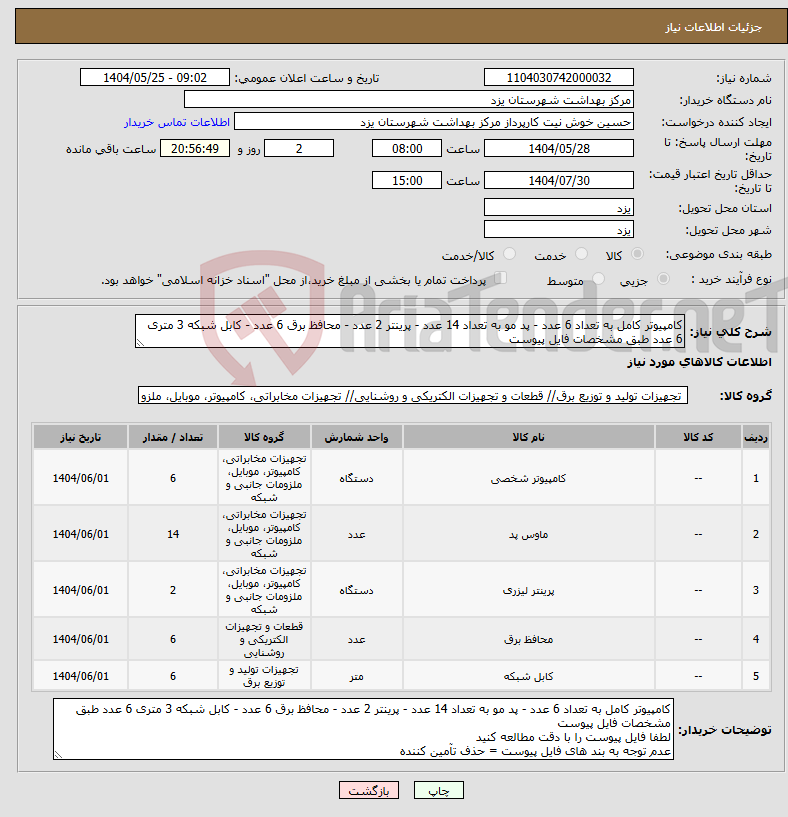Image resolution: width=788 pixels, height=817 pixels.
Task: Click the کابل شبکه item name
Action: pyautogui.click(x=528, y=676)
